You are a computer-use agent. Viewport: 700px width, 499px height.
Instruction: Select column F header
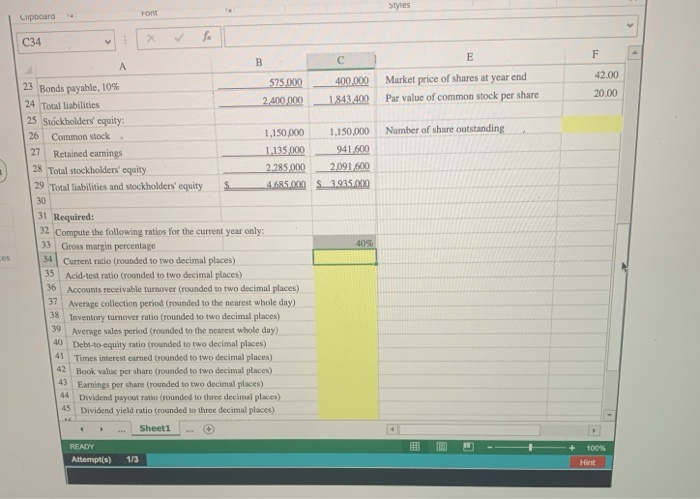coord(595,54)
